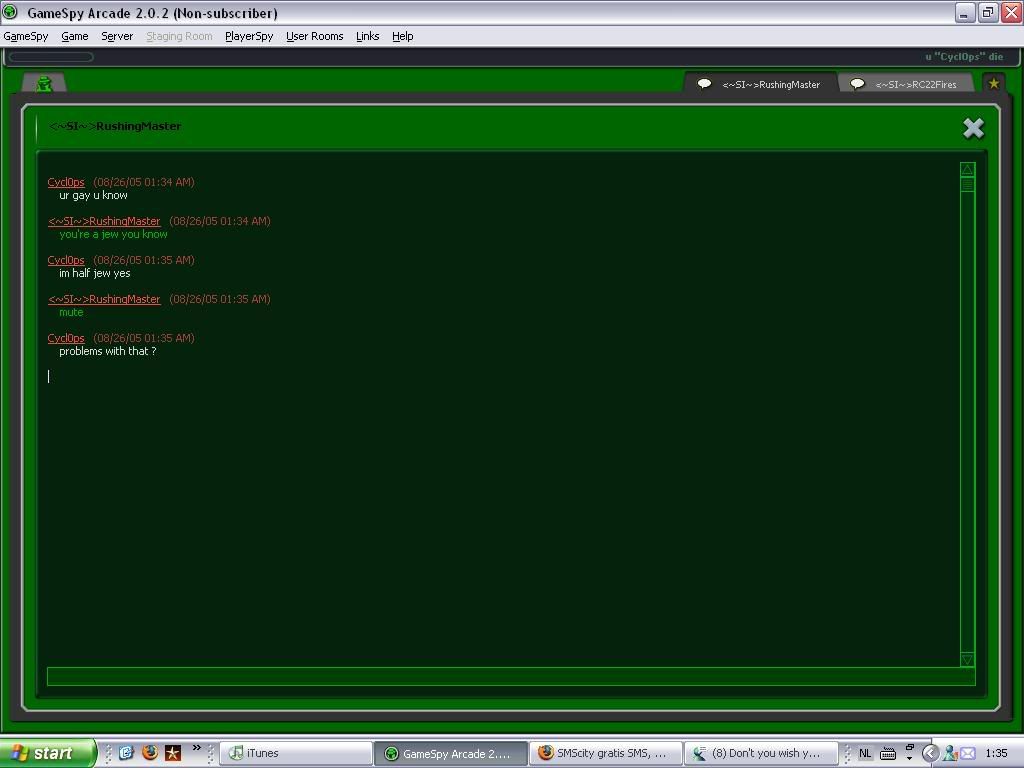This screenshot has height=768, width=1024.
Task: Click the keyboard icon in the language bar
Action: [x=888, y=754]
